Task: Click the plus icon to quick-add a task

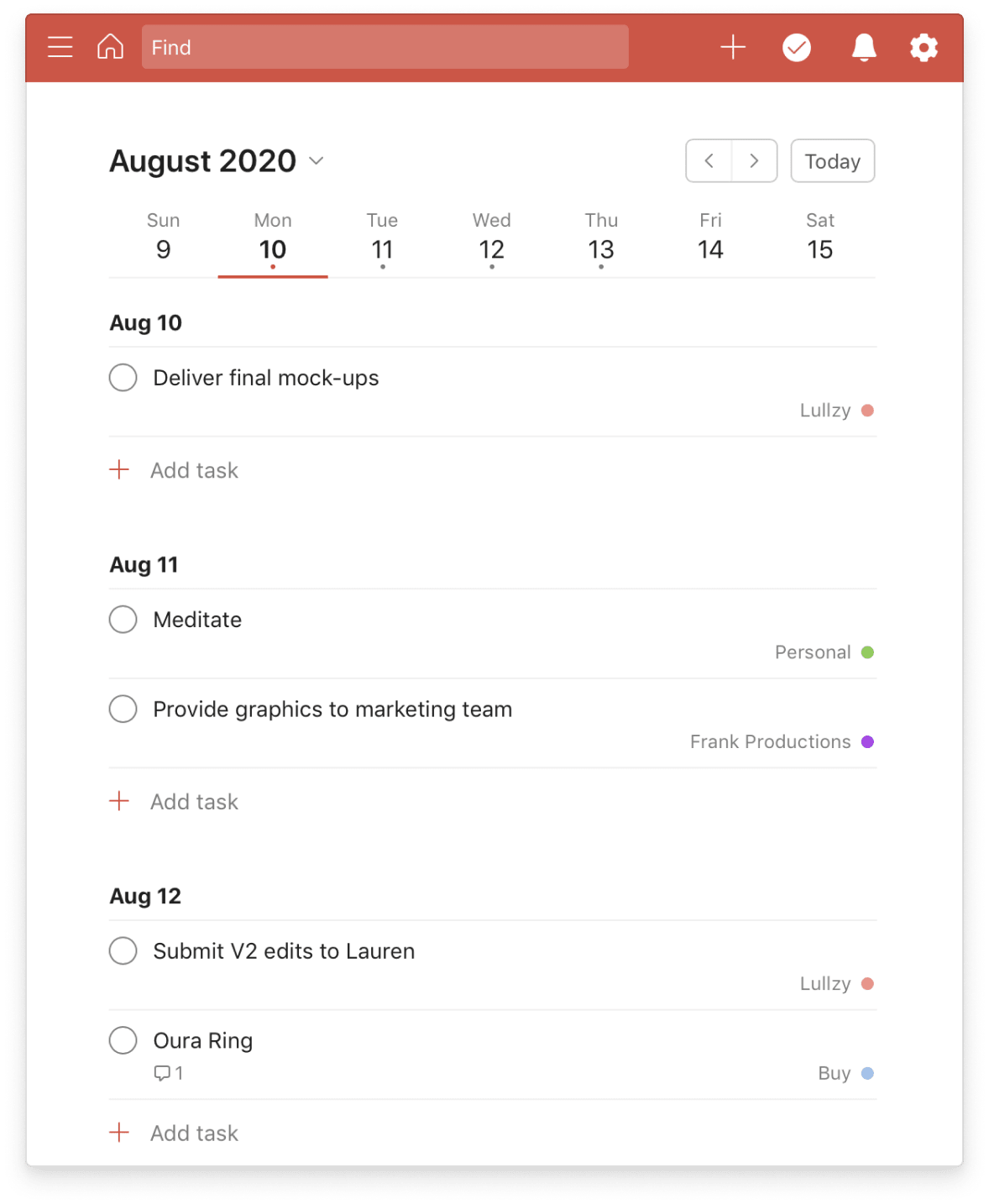Action: tap(732, 47)
